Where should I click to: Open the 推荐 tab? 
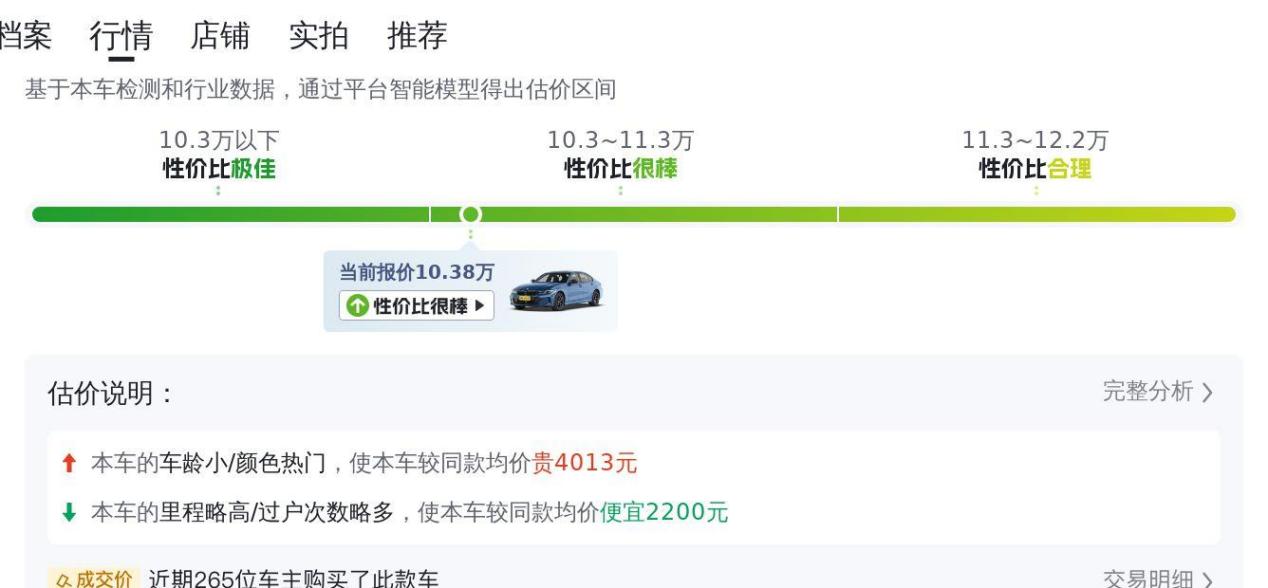click(x=417, y=36)
